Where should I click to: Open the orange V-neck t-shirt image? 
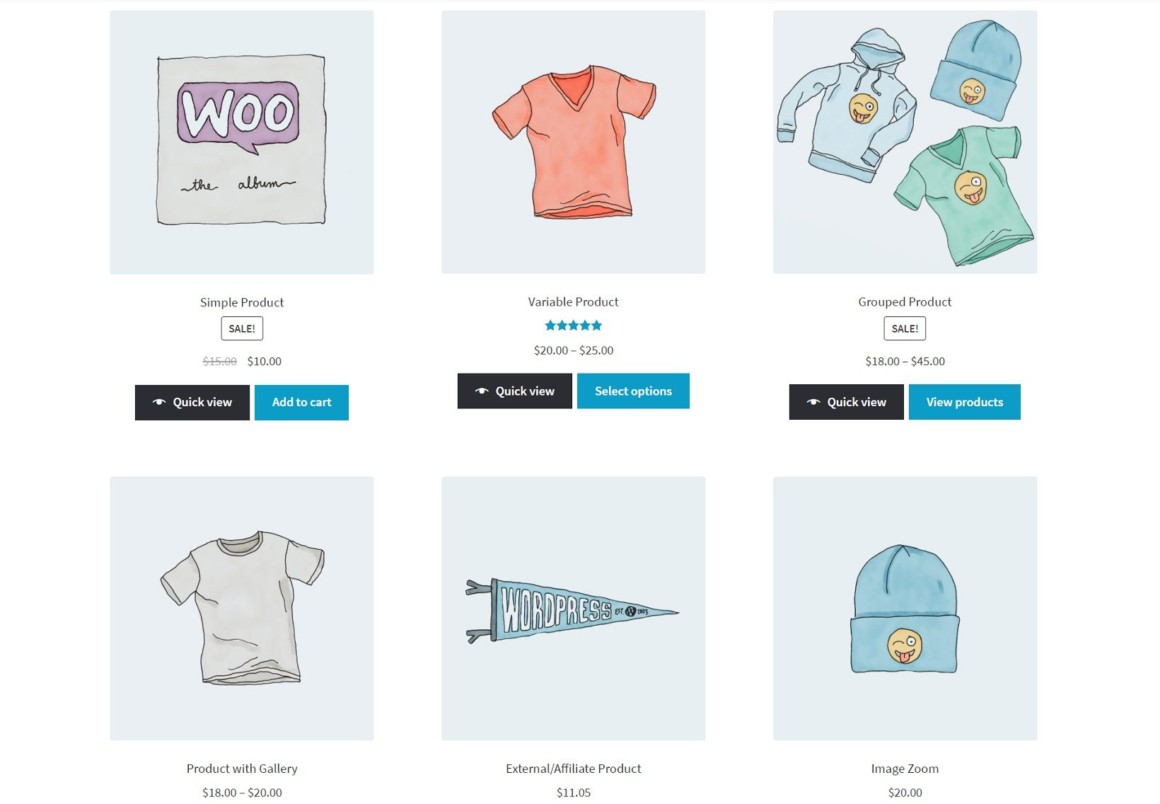(573, 142)
